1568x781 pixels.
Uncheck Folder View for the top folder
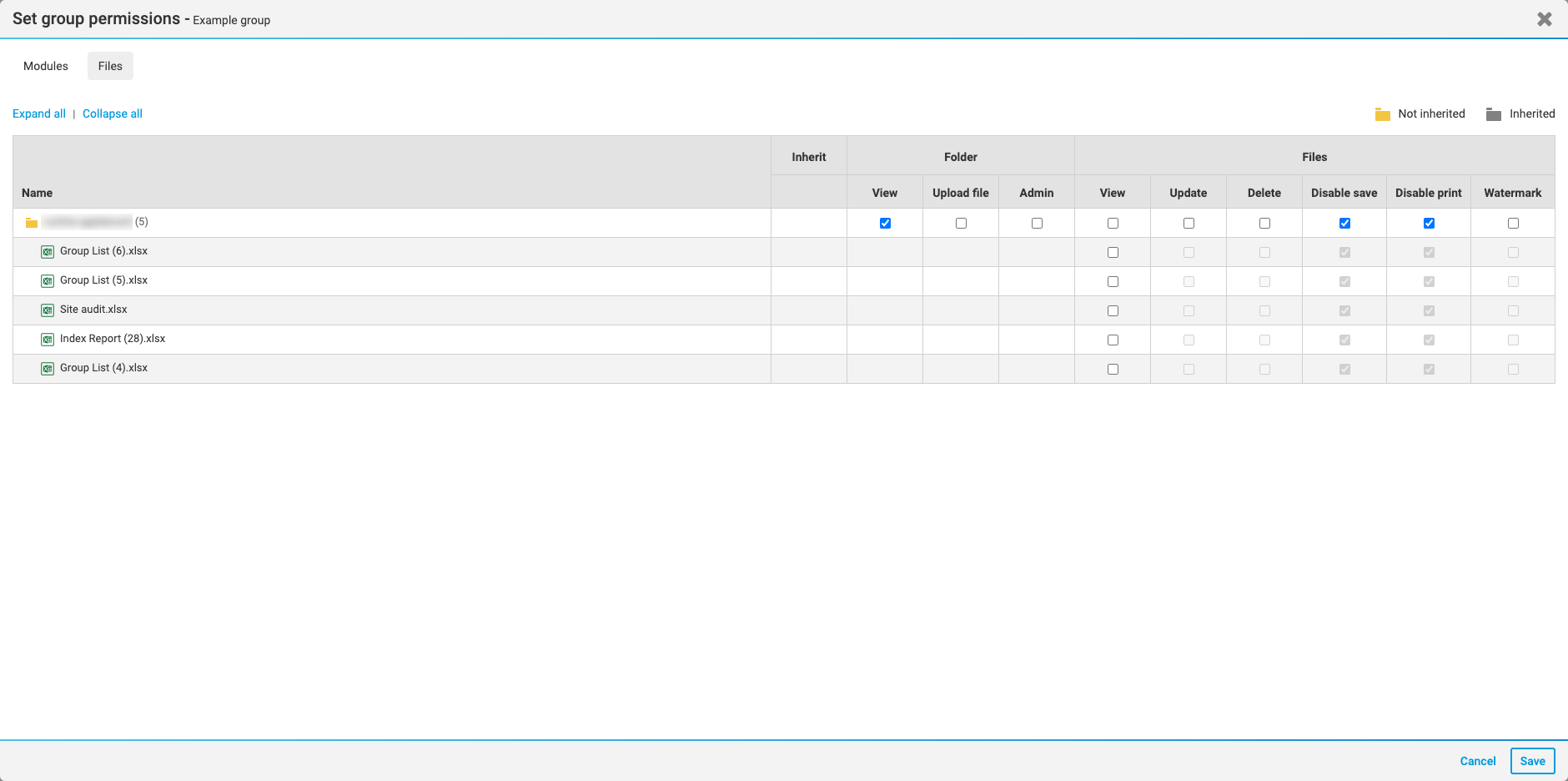pyautogui.click(x=885, y=223)
